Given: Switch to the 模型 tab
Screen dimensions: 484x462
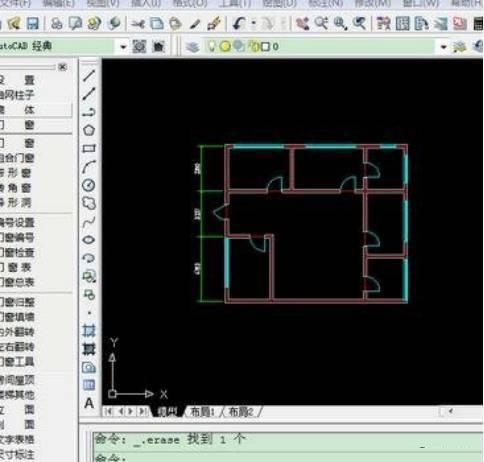Looking at the screenshot, I should 168,412.
